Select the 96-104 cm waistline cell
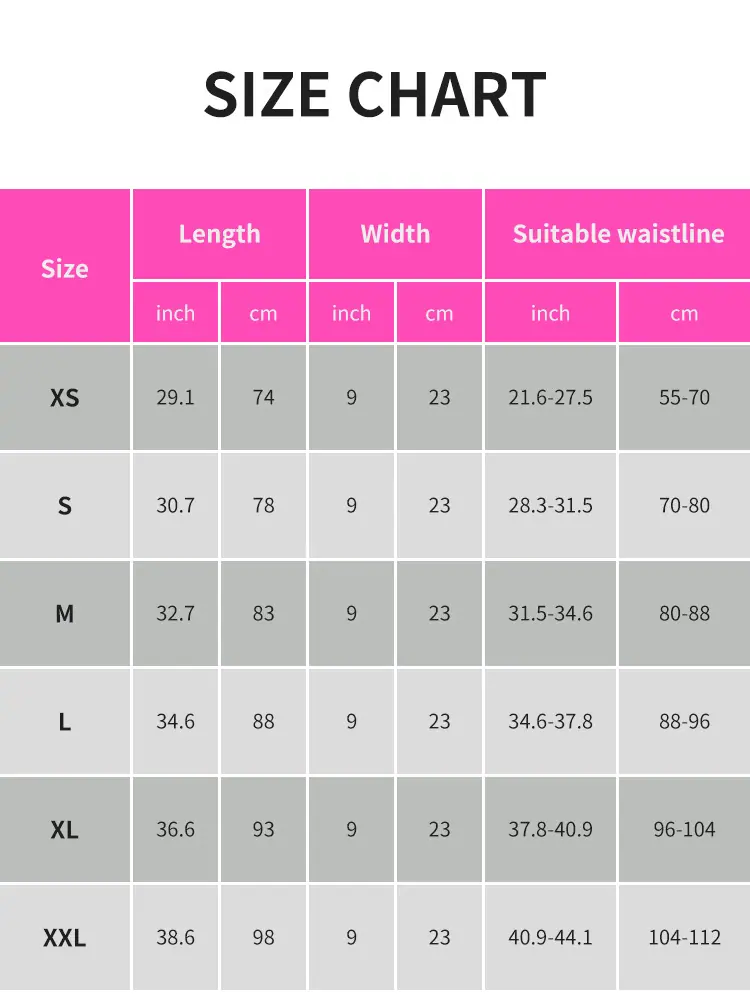This screenshot has height=1000, width=750. [x=684, y=829]
